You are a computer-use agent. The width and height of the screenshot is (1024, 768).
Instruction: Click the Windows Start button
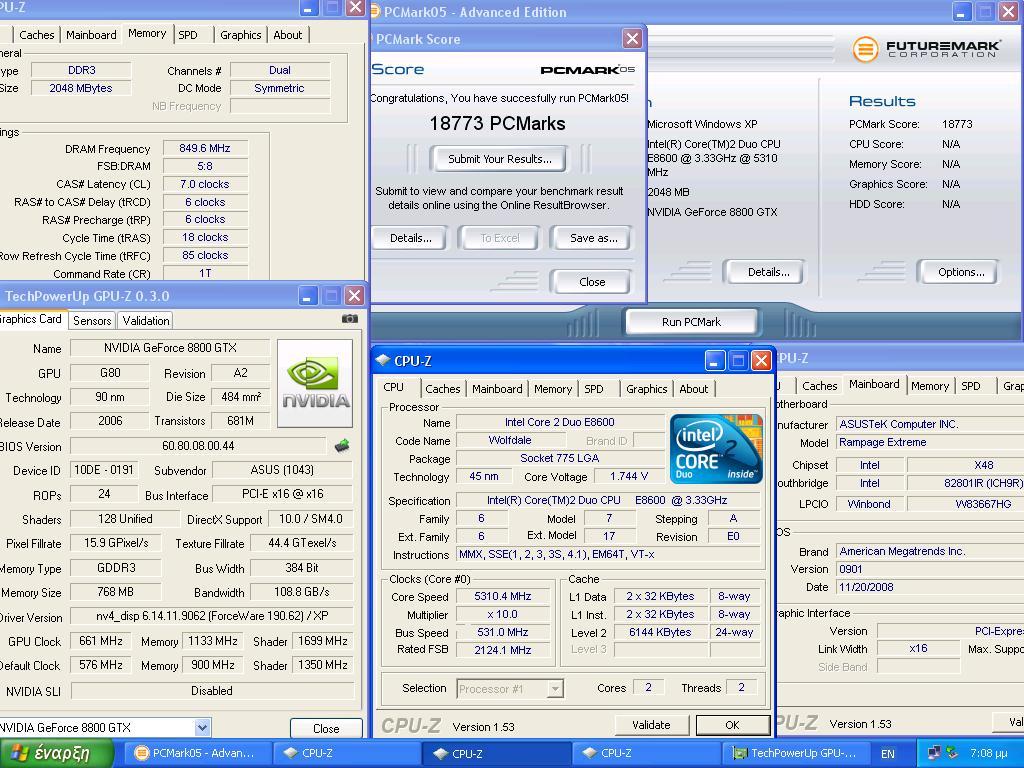tap(57, 754)
